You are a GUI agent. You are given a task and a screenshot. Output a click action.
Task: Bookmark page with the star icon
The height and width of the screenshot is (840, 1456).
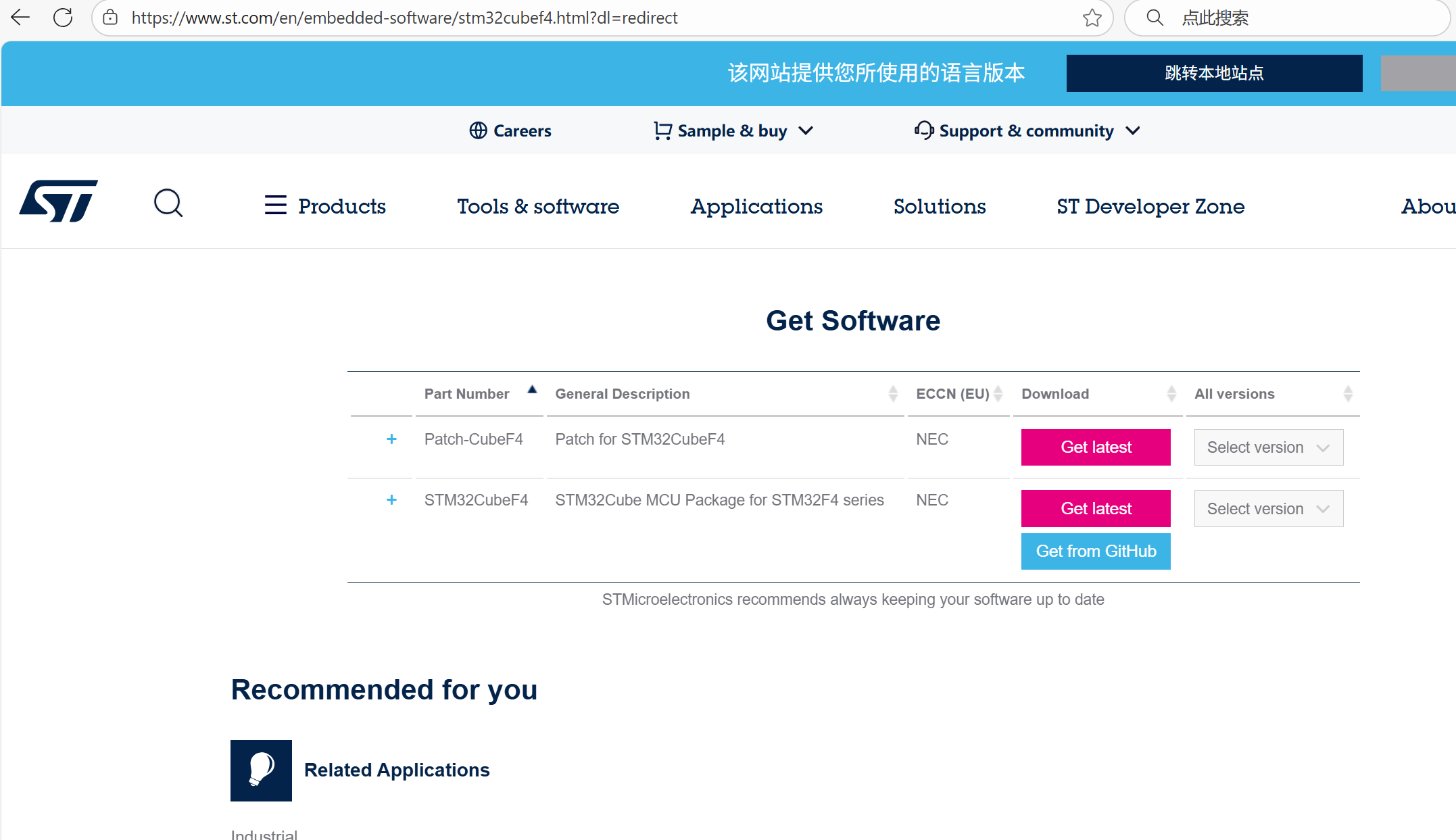tap(1092, 18)
